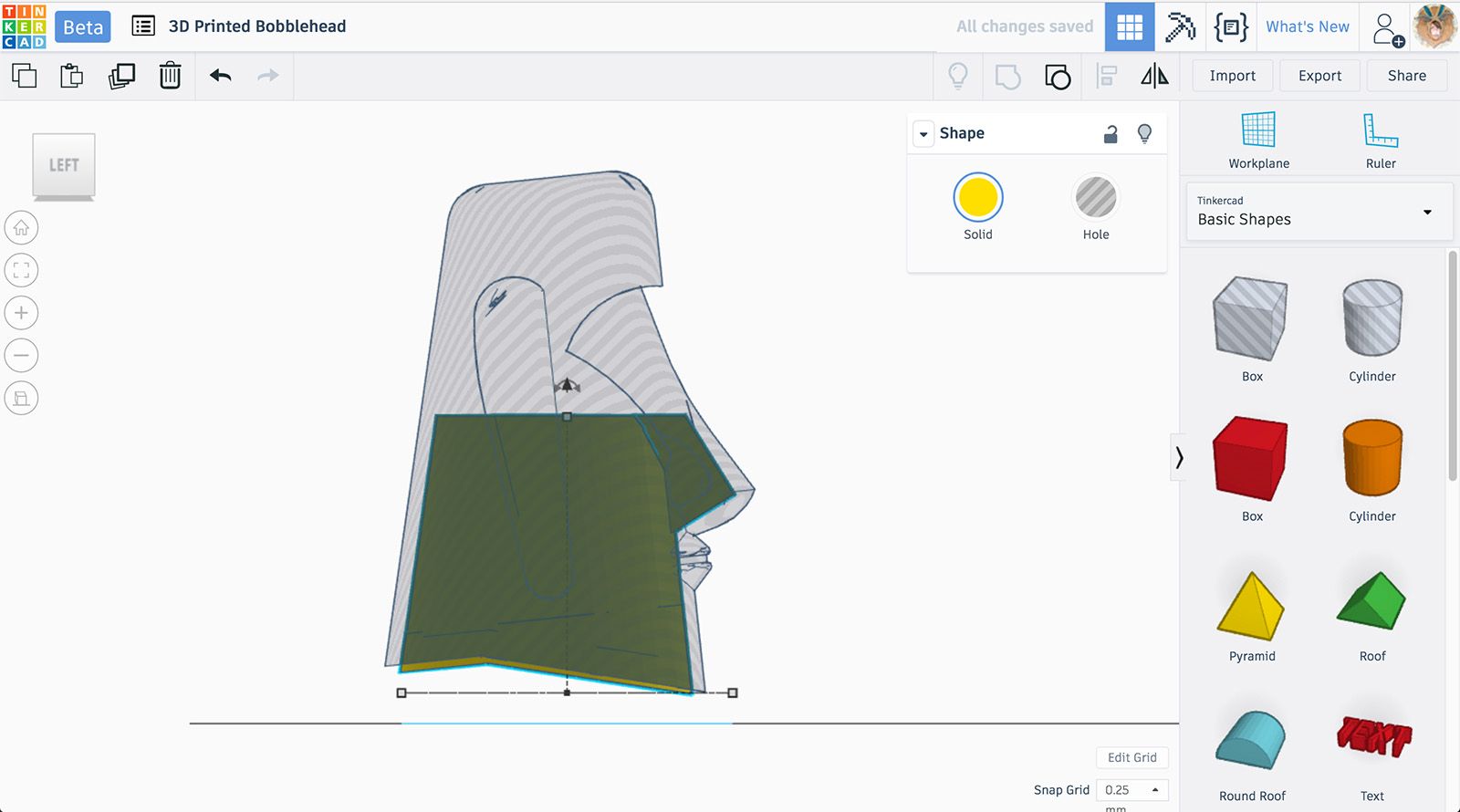Click the LEFT view cube face
The height and width of the screenshot is (812, 1460).
click(x=64, y=165)
